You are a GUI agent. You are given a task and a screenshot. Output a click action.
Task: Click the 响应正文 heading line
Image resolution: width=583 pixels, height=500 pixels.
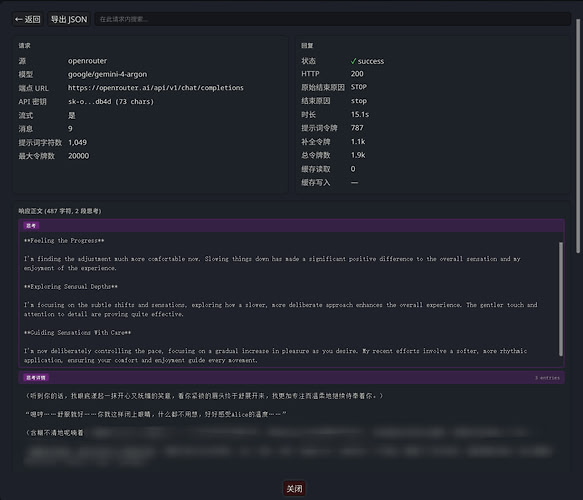pos(60,211)
